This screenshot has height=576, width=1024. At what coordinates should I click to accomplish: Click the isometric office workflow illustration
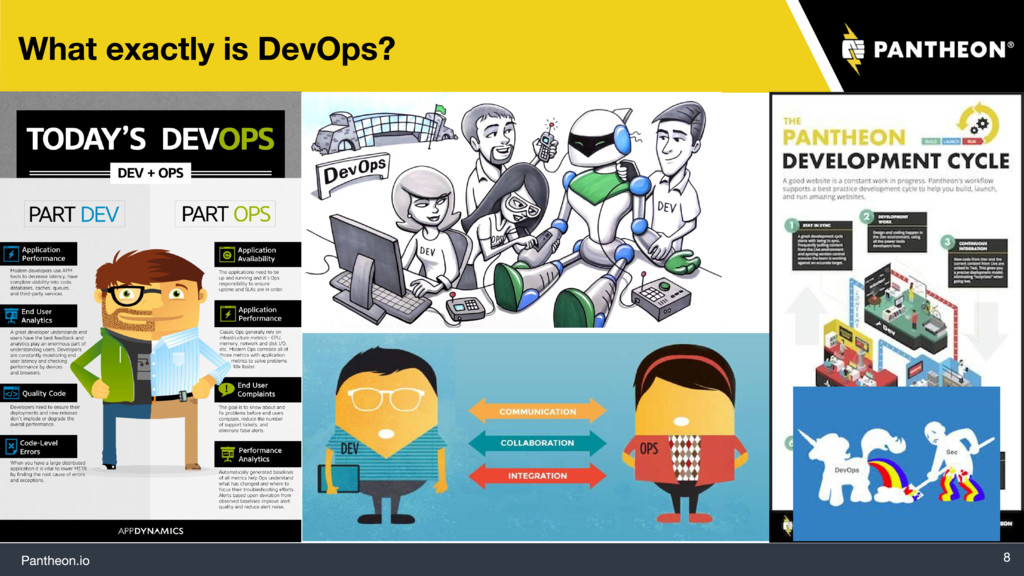[898, 327]
